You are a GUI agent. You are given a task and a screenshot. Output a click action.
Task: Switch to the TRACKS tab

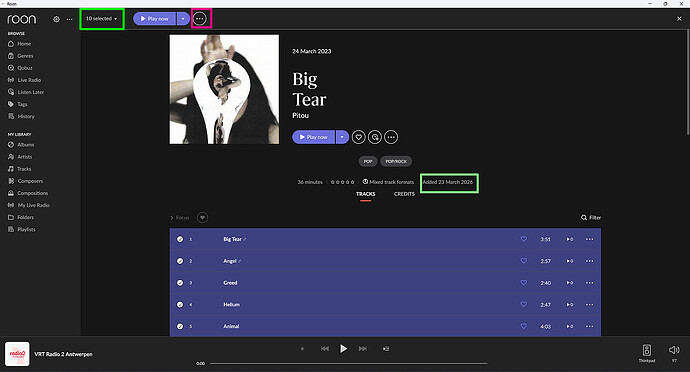coord(366,194)
